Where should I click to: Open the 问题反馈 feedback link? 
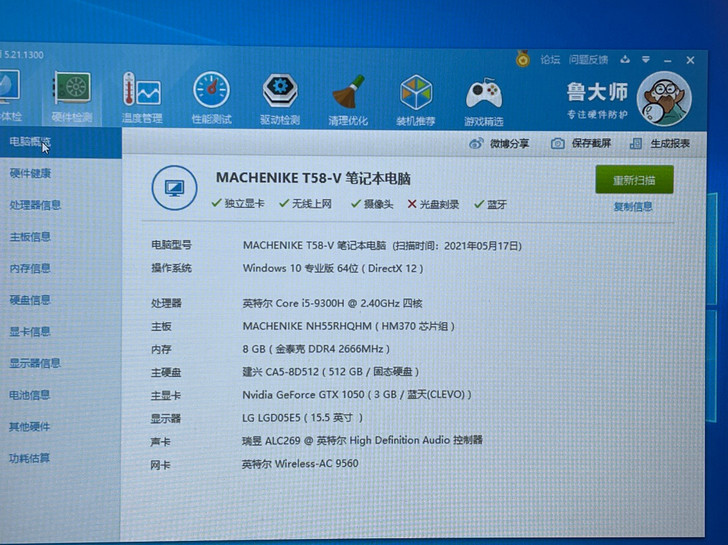click(588, 59)
